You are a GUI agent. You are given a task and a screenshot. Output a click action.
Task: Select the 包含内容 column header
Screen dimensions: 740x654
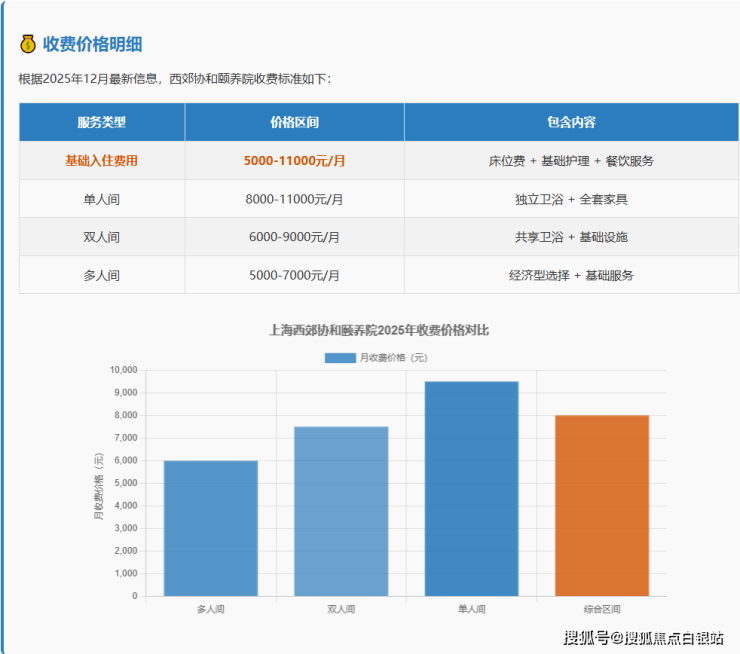571,122
